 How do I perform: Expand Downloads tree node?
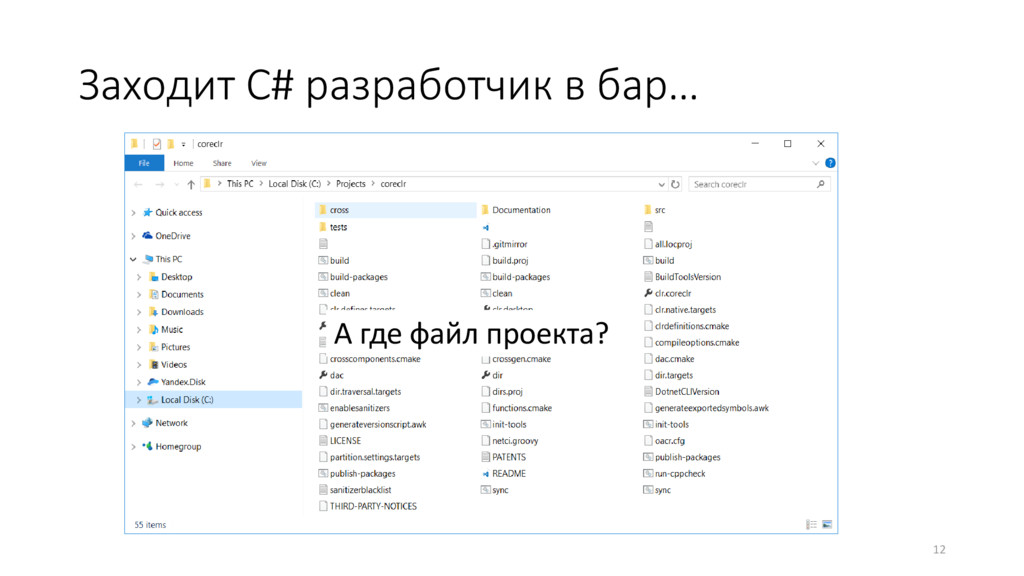(139, 312)
